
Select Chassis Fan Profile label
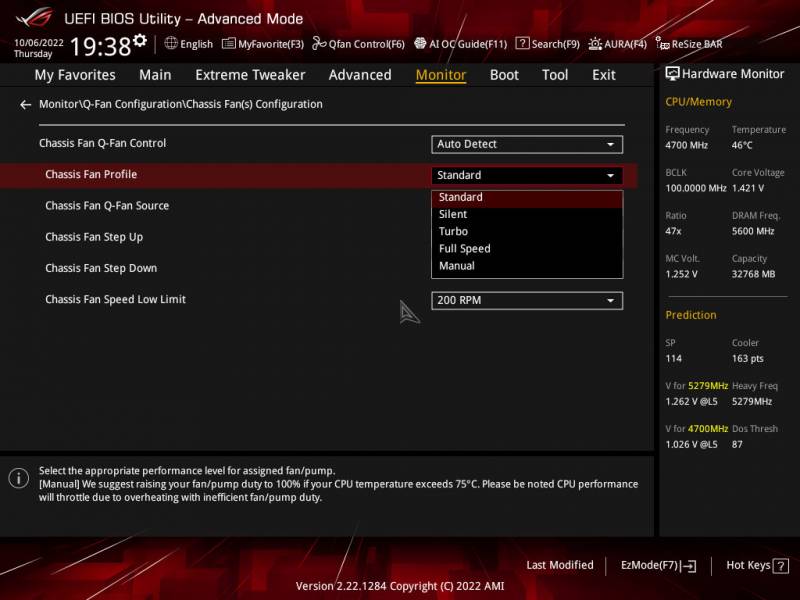coord(91,174)
